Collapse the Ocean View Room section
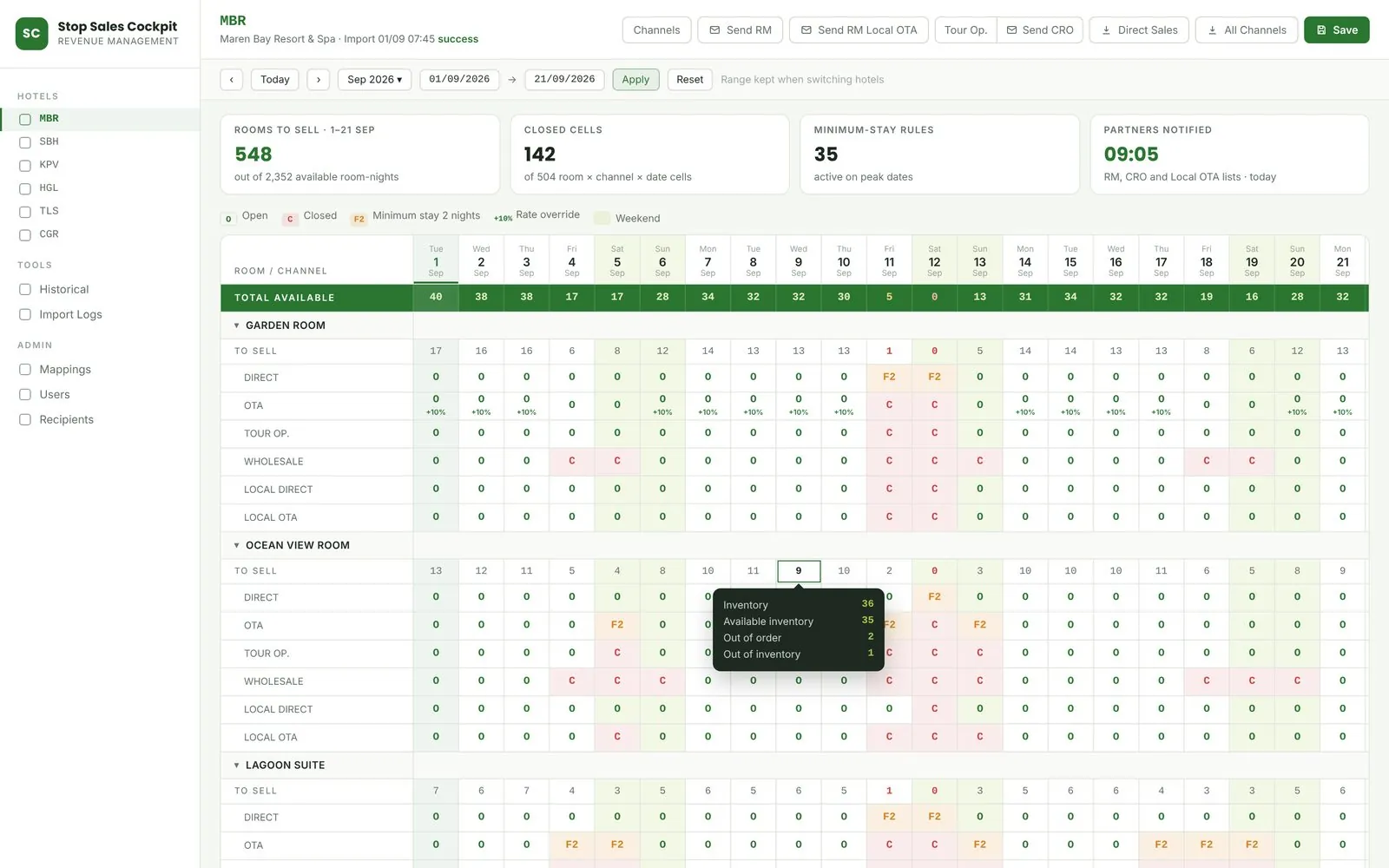 [x=236, y=546]
